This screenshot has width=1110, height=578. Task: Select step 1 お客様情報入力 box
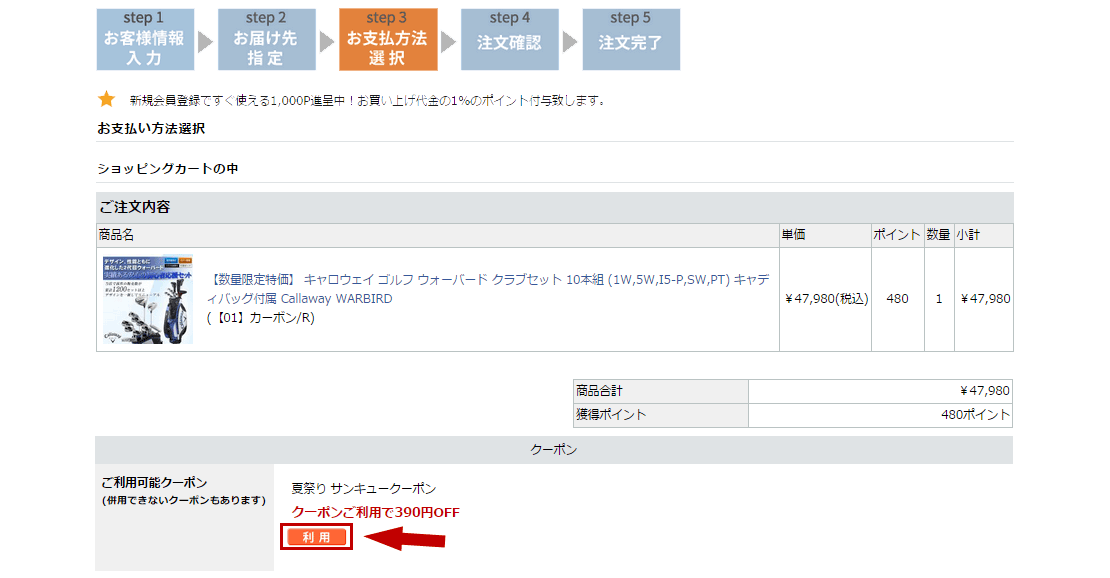tap(145, 39)
